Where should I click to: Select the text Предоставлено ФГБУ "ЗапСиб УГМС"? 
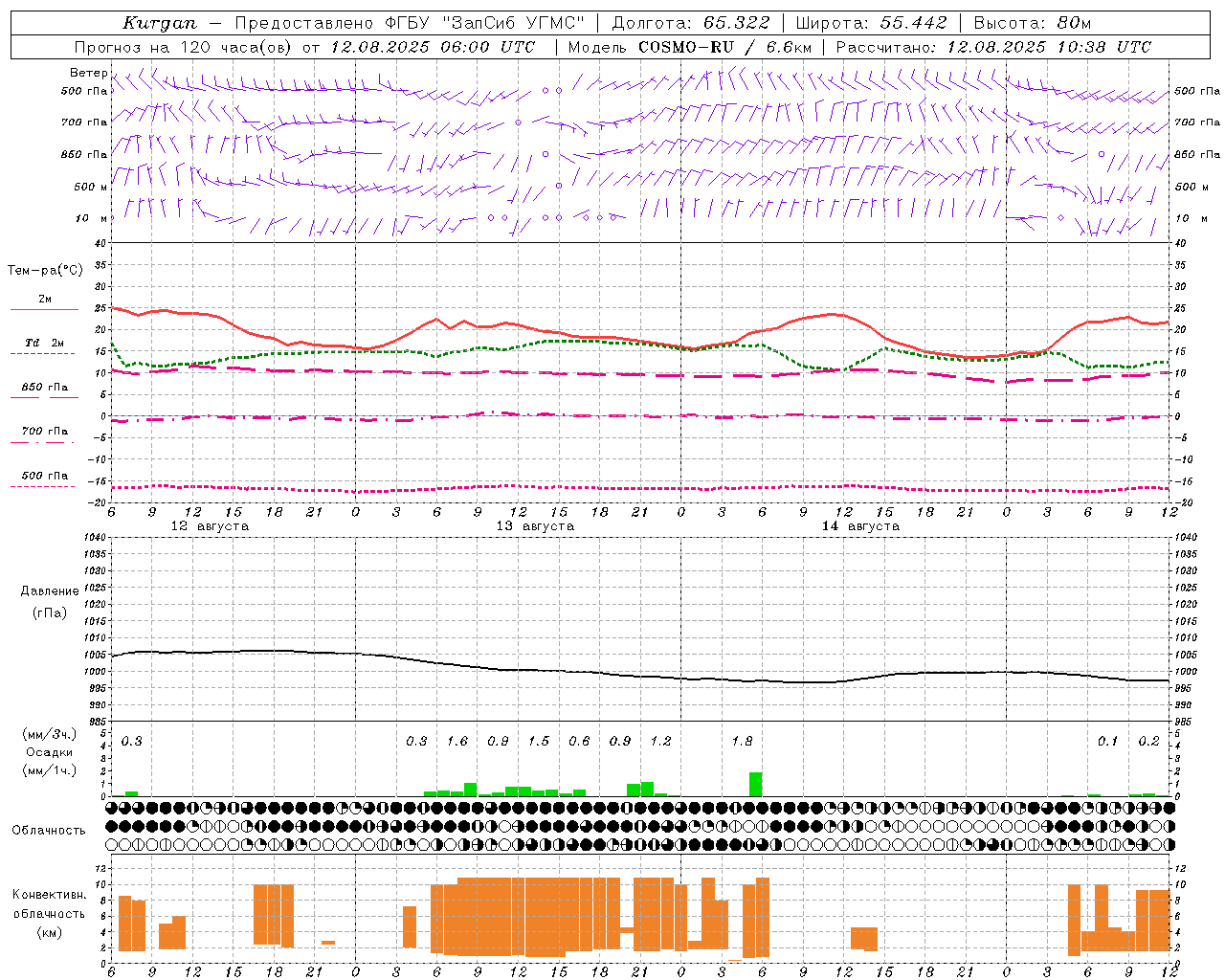pos(410,23)
